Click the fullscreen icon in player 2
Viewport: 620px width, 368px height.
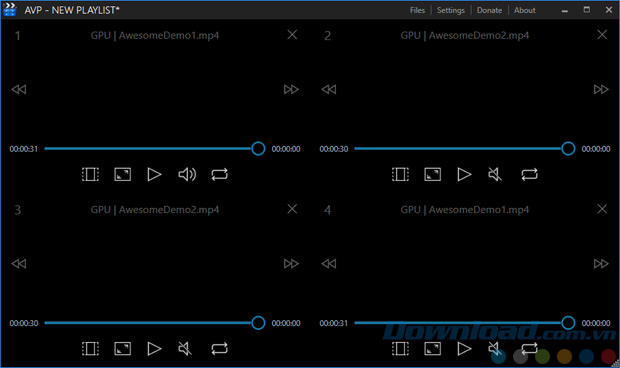click(433, 174)
